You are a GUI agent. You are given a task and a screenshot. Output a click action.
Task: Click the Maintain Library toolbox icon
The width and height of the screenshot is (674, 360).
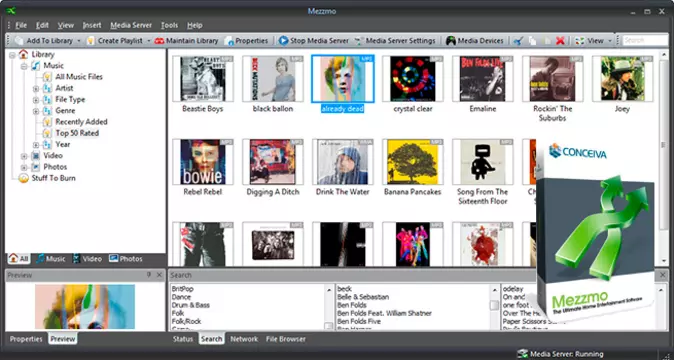[159, 41]
